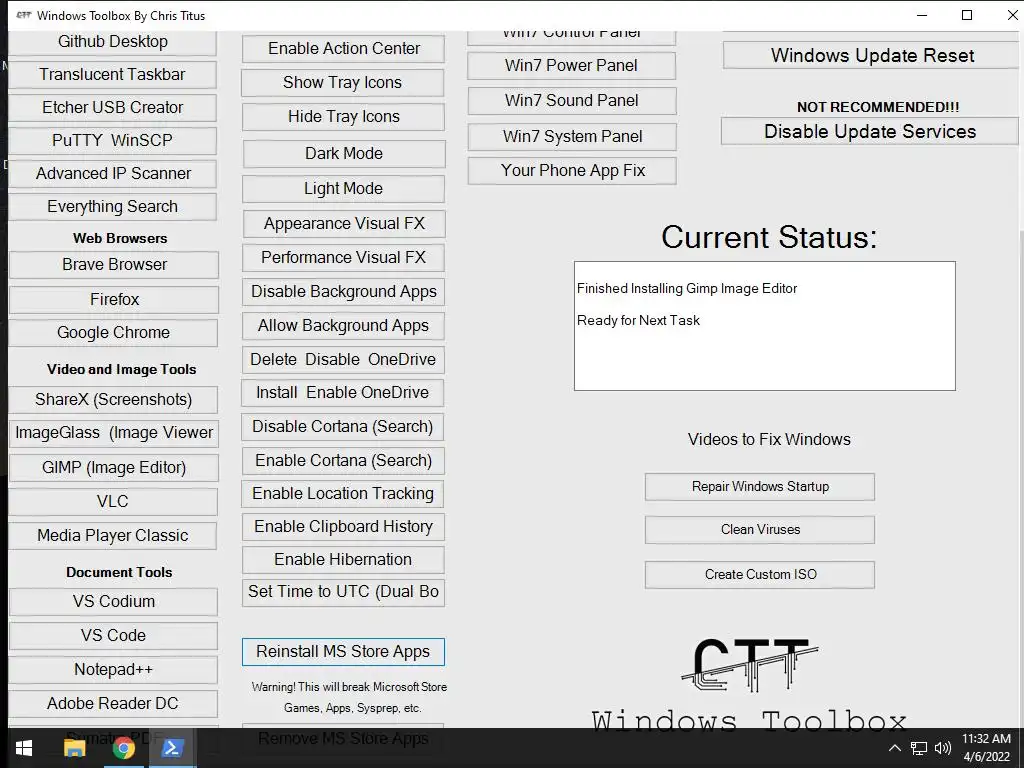Image resolution: width=1024 pixels, height=768 pixels.
Task: Run Your Phone App Fix
Action: tap(572, 171)
